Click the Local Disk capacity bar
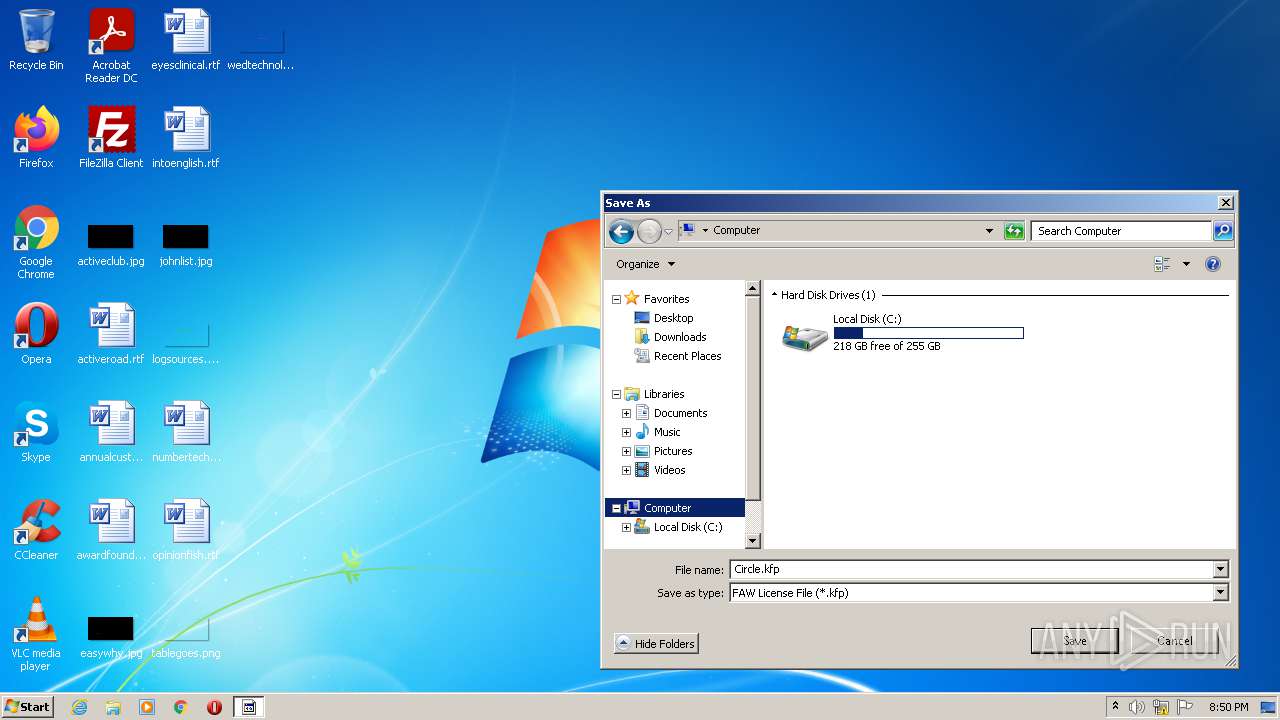The image size is (1280, 720). point(928,333)
